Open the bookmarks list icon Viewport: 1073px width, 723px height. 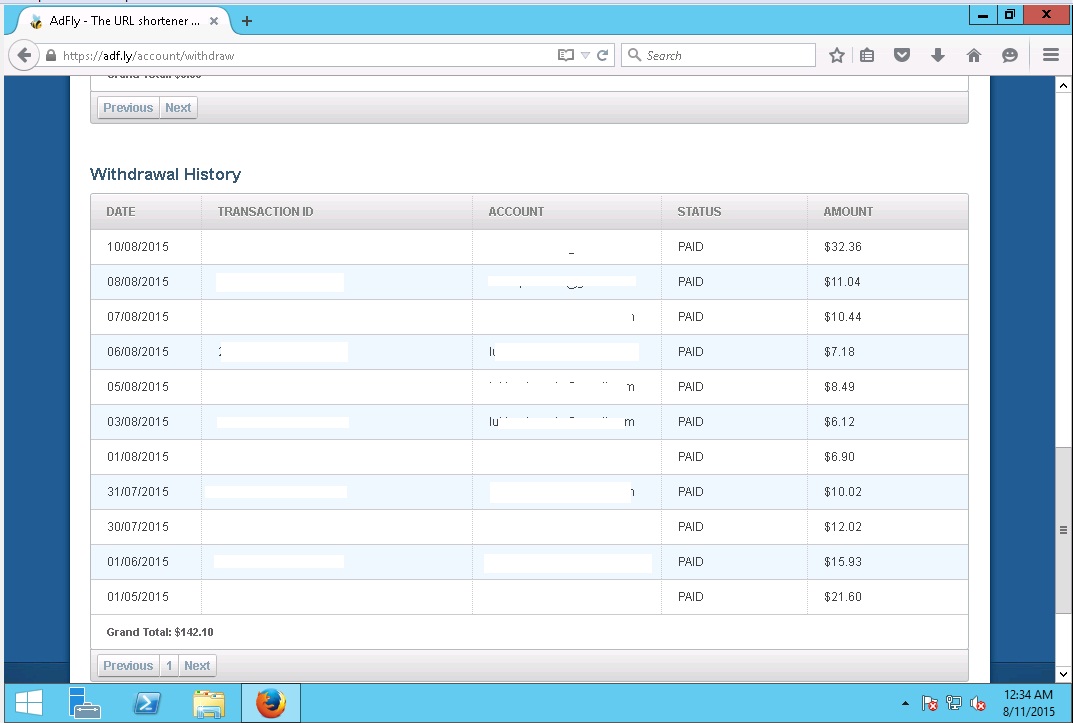tap(867, 56)
